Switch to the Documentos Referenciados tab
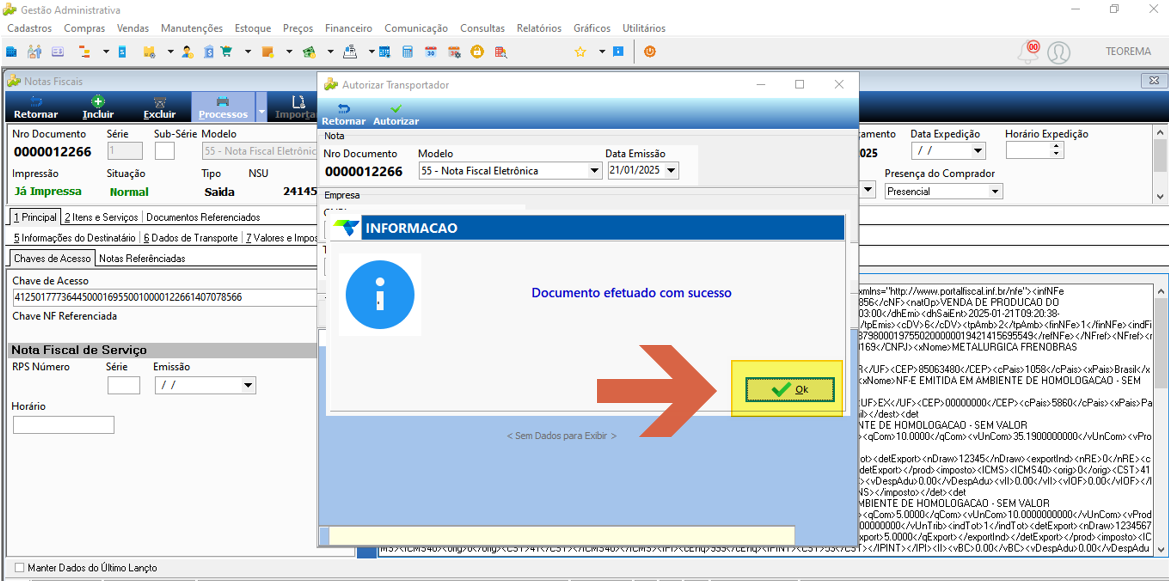 click(203, 218)
